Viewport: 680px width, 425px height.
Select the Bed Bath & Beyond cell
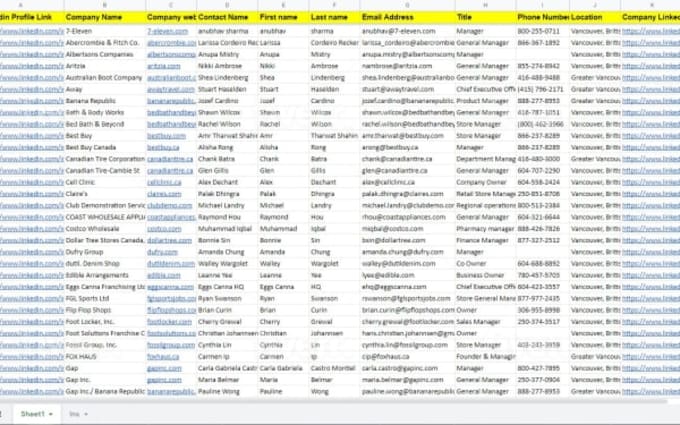[105, 124]
